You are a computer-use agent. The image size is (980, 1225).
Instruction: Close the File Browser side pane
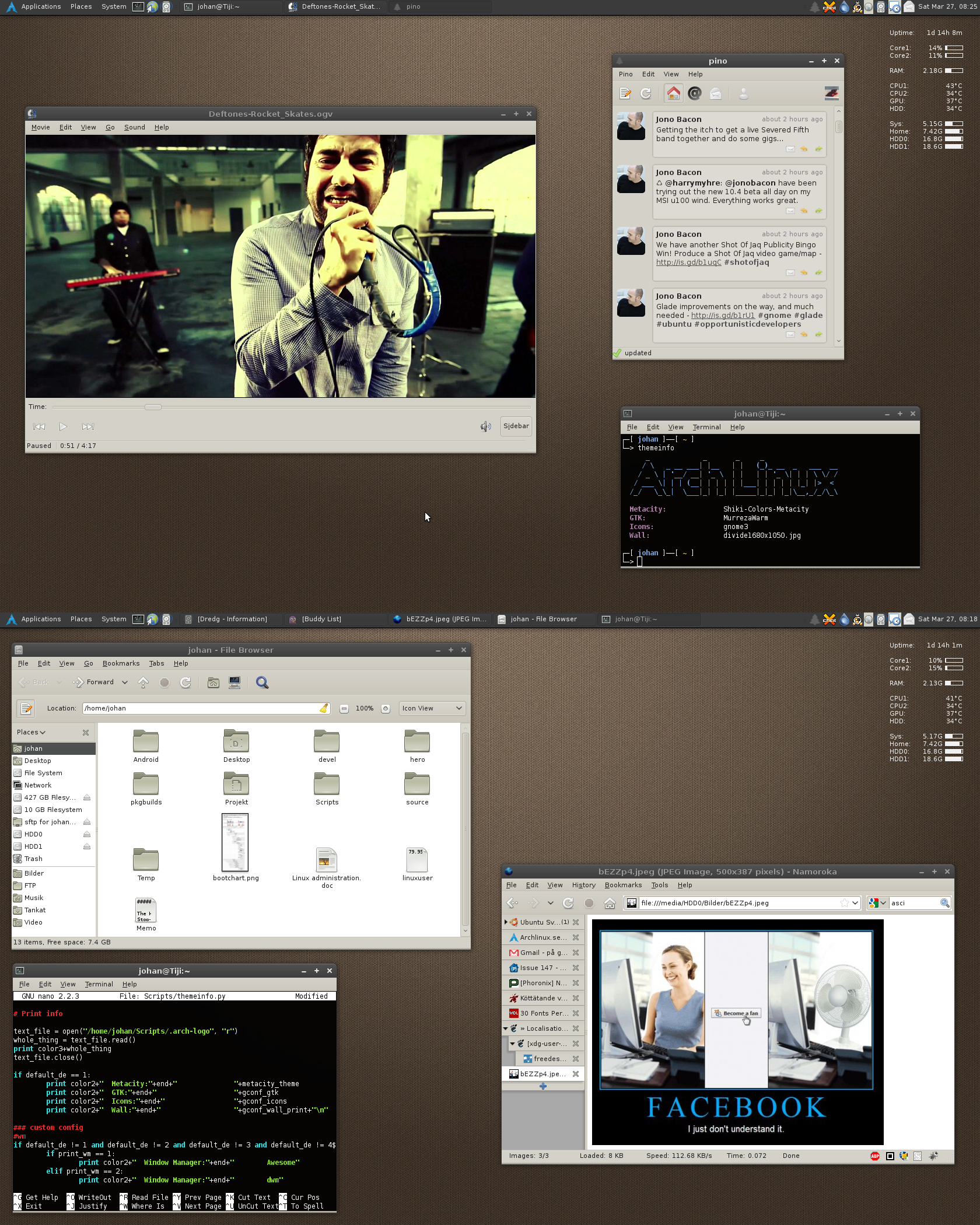(86, 733)
